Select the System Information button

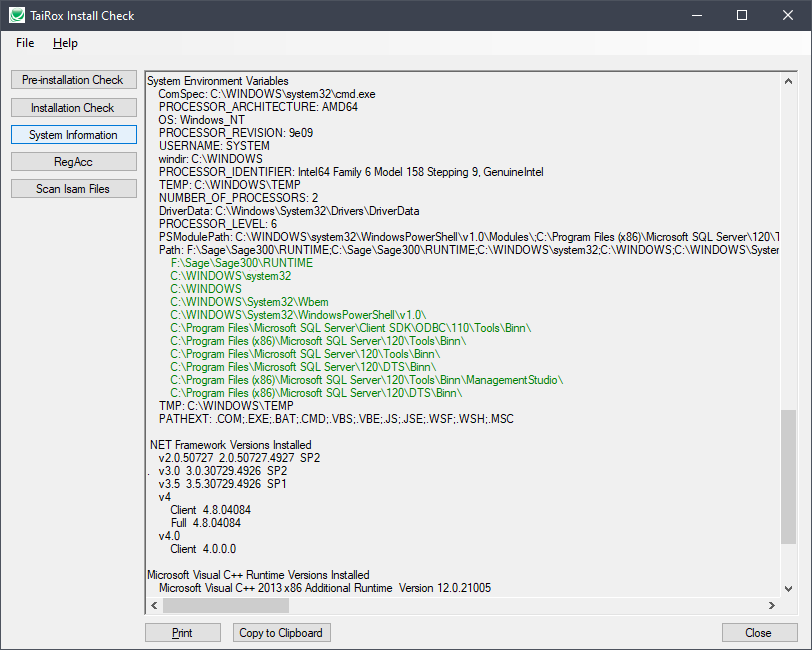click(x=74, y=135)
